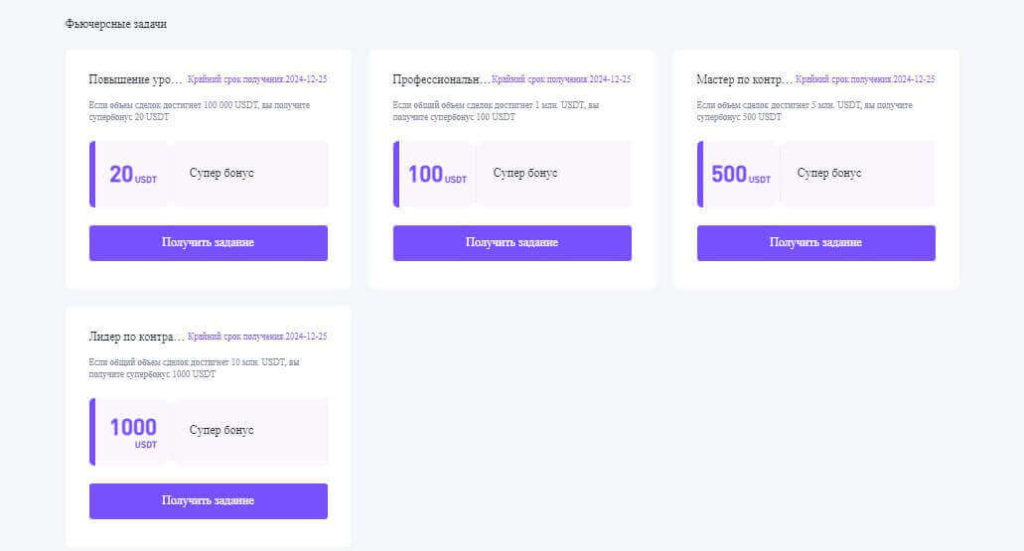Click "Супер бонус" label beside 1000 USDT
This screenshot has width=1024, height=551.
pos(222,430)
